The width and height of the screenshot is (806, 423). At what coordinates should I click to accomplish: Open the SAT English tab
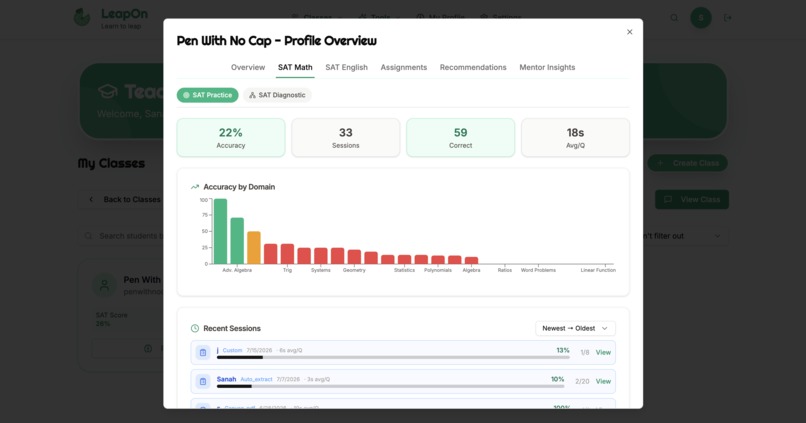[x=346, y=67]
